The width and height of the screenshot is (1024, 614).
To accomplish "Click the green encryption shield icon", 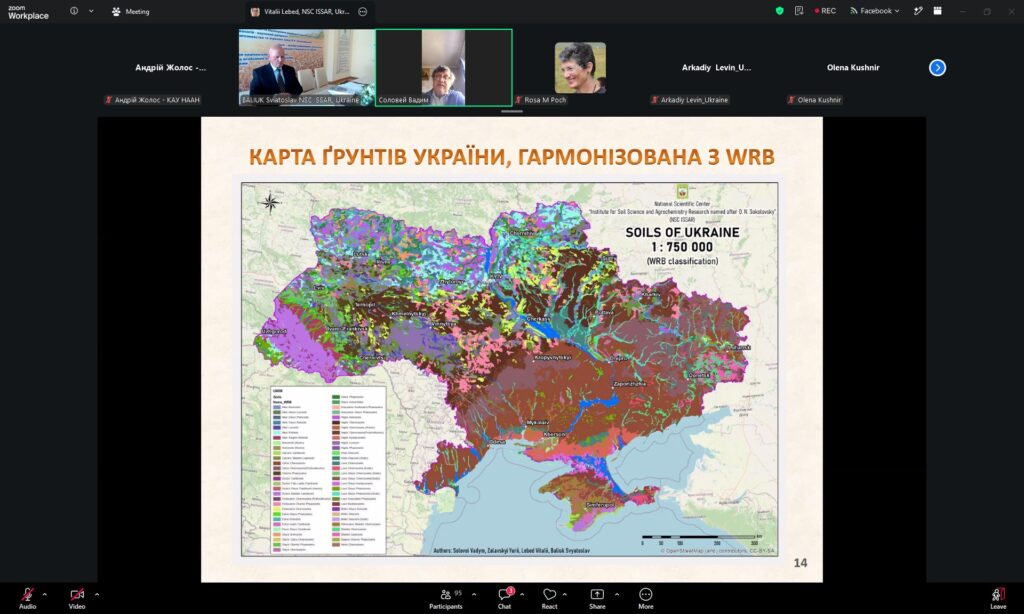I will point(779,11).
